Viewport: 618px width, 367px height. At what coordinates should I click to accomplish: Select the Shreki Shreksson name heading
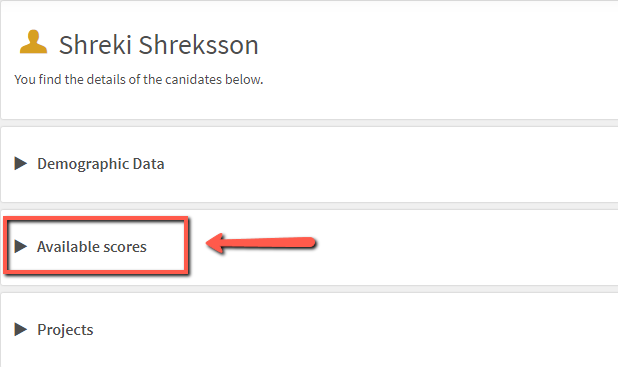pos(158,45)
